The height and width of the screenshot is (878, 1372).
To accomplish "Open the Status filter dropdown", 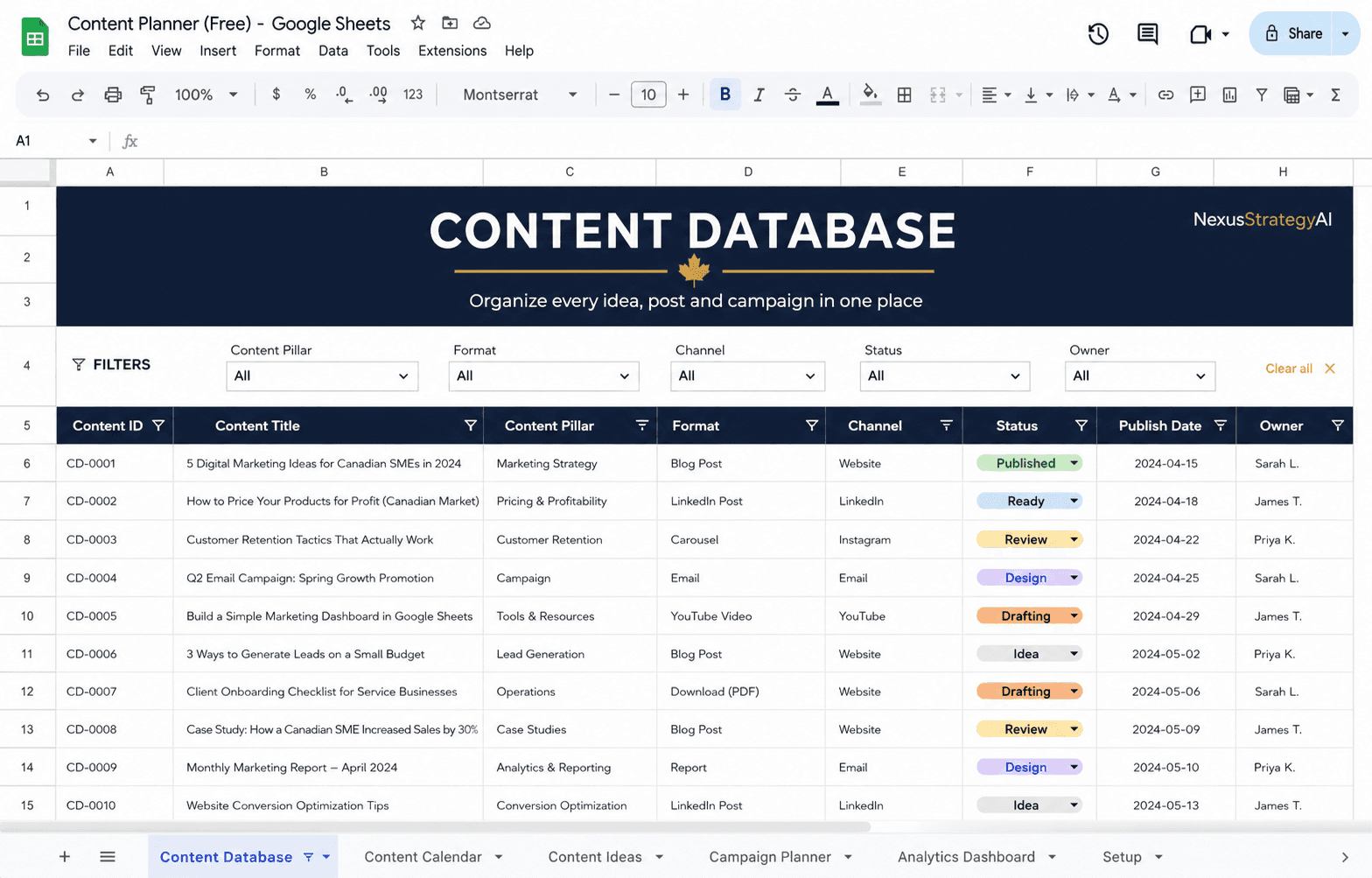I will pyautogui.click(x=945, y=376).
